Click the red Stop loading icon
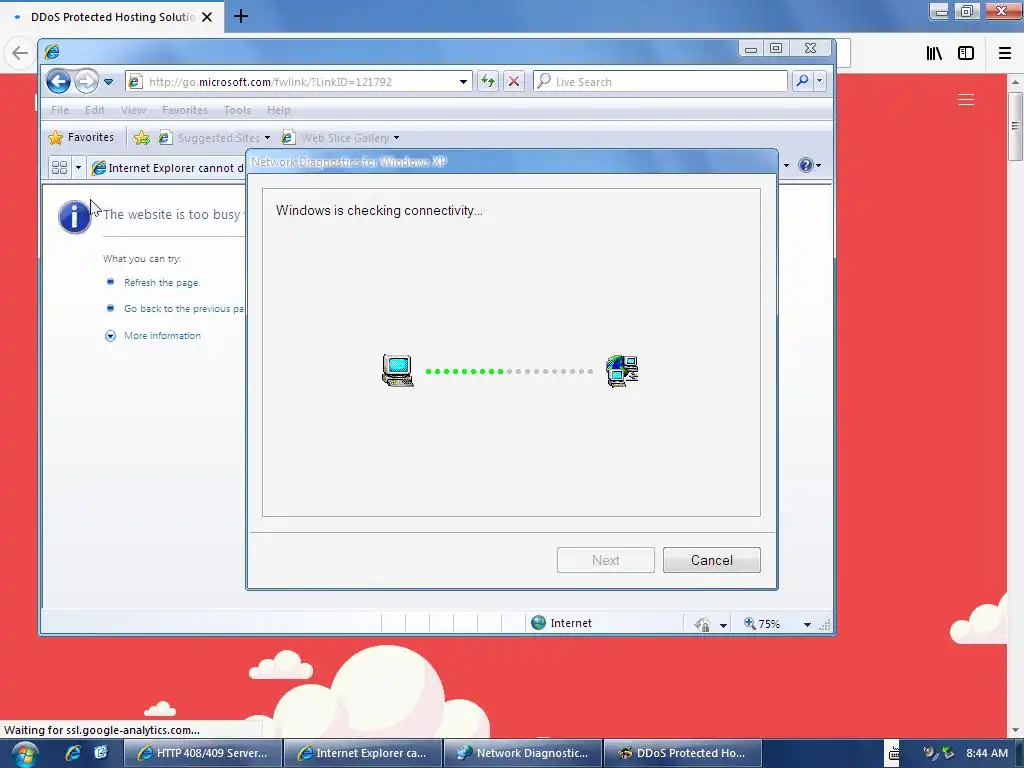1024x768 pixels. pyautogui.click(x=514, y=82)
